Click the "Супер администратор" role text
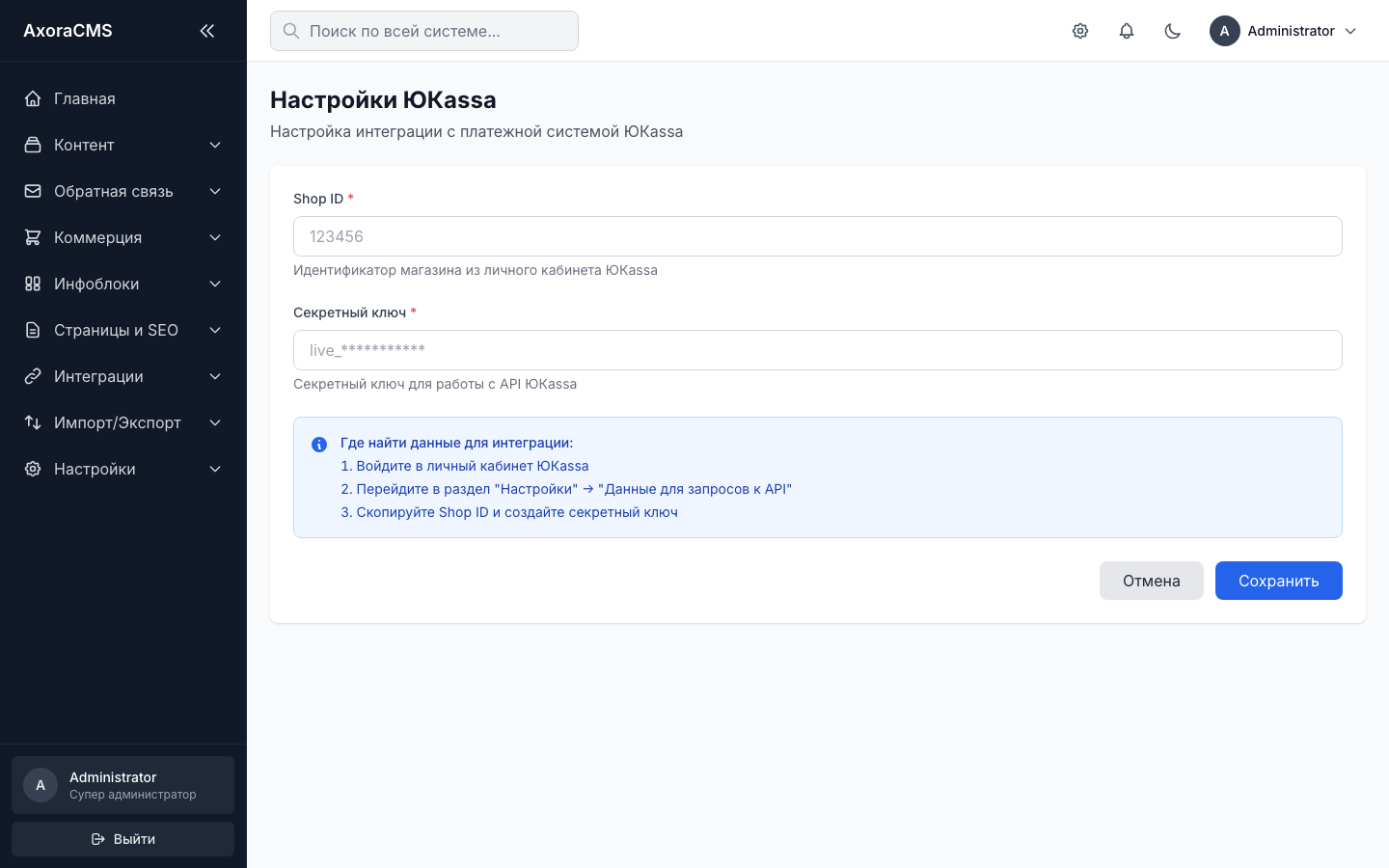Viewport: 1389px width, 868px height. coord(133,795)
